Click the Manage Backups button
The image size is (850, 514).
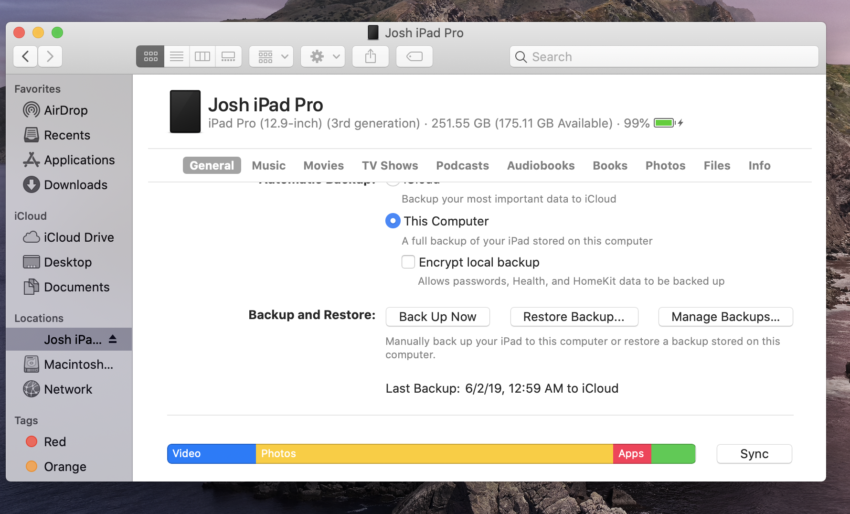tap(725, 317)
